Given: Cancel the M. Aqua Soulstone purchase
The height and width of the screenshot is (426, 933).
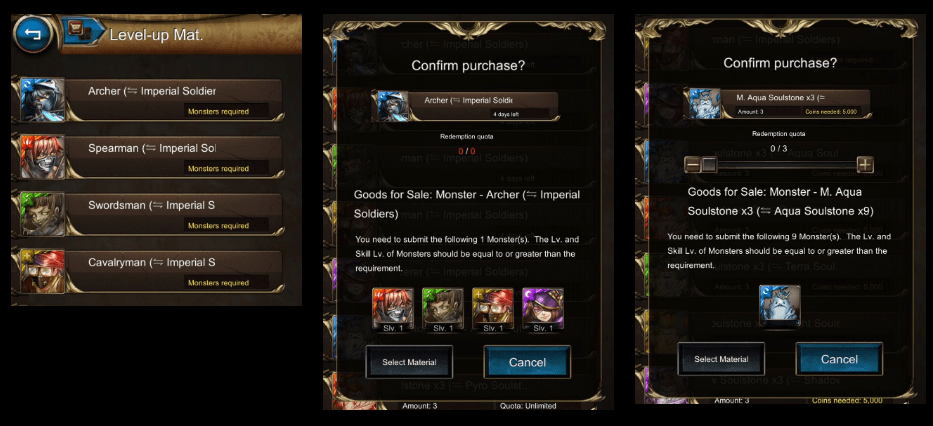Looking at the screenshot, I should (x=839, y=359).
